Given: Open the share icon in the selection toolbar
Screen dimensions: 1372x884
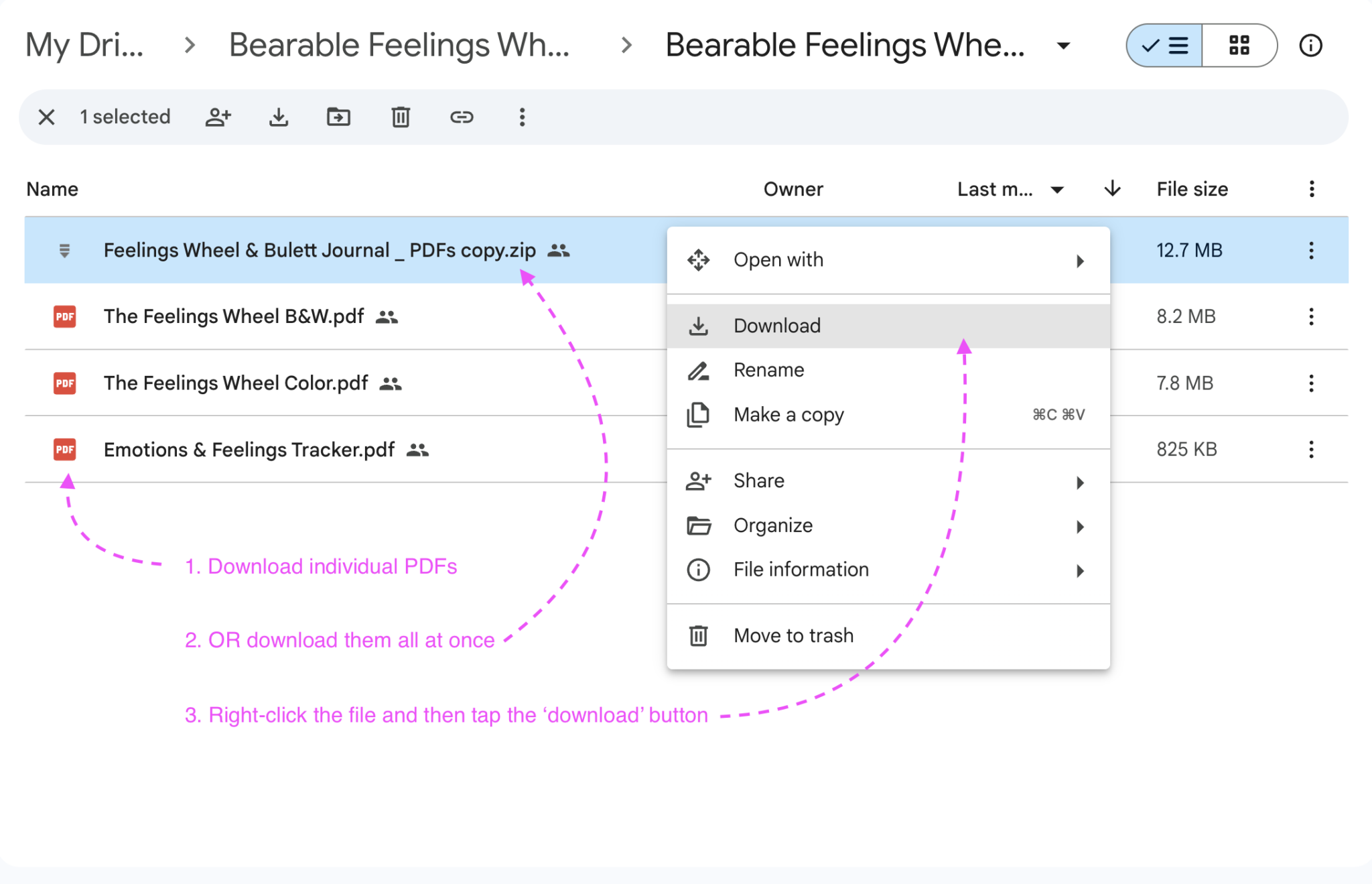Looking at the screenshot, I should [x=218, y=117].
